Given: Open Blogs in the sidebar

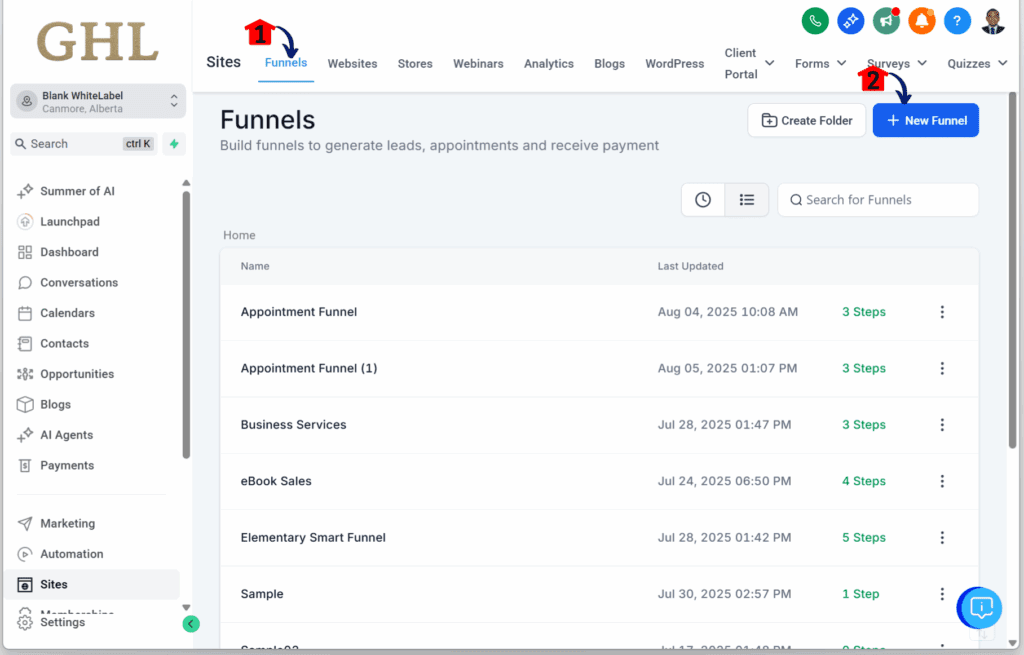Looking at the screenshot, I should tap(56, 404).
